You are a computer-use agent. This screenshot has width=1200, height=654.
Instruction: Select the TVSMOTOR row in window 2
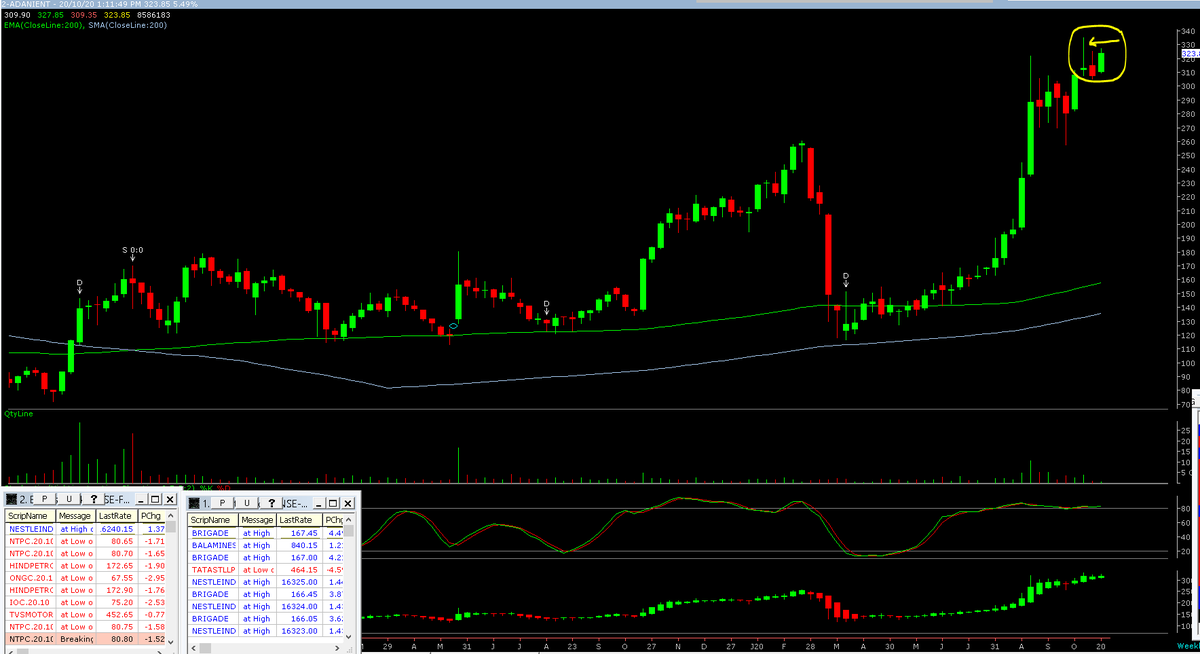pyautogui.click(x=85, y=614)
